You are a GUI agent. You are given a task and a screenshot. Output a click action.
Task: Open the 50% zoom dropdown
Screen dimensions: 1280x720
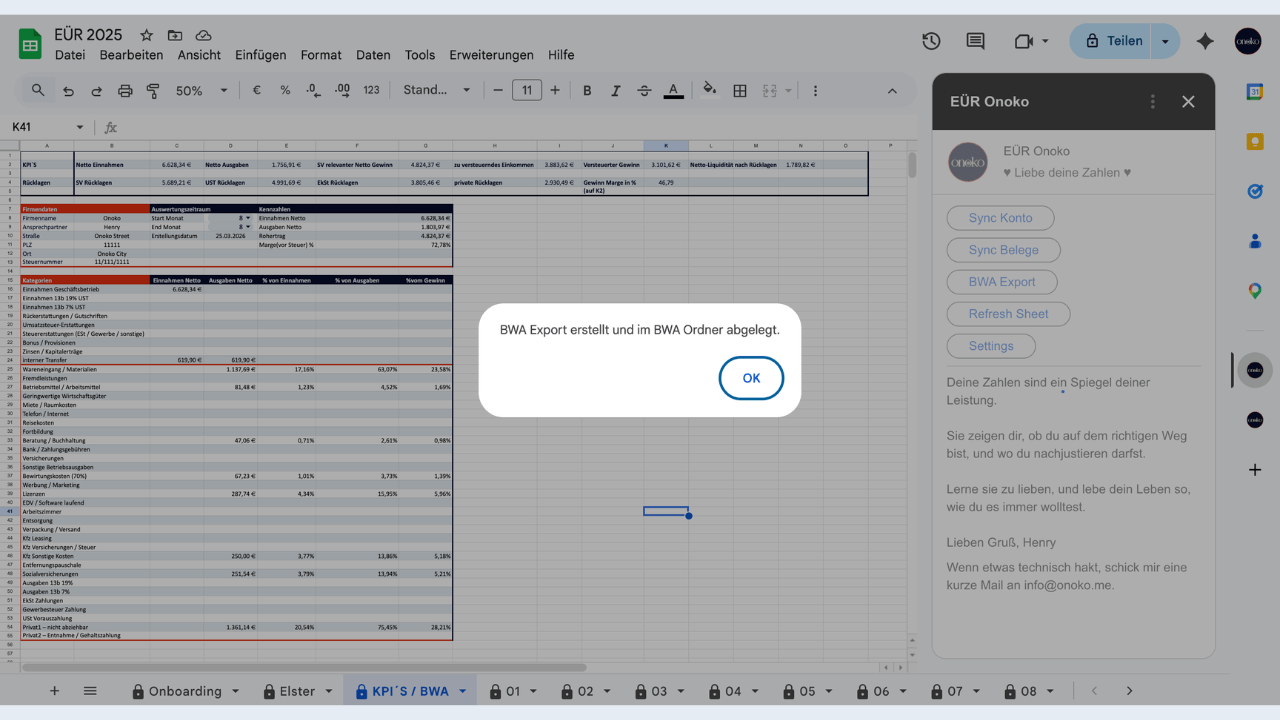(x=201, y=90)
